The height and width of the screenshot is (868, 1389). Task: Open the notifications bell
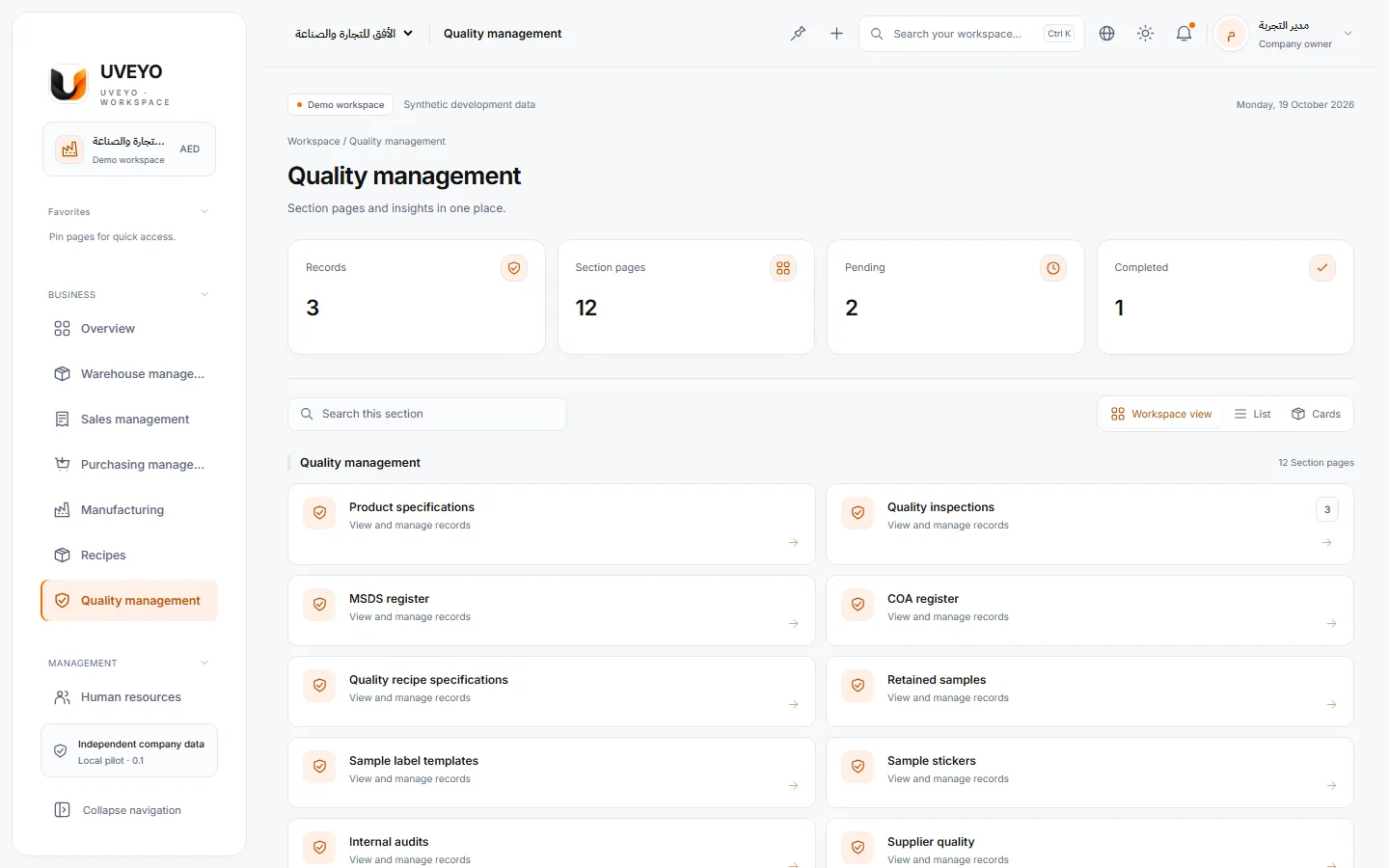coord(1184,34)
